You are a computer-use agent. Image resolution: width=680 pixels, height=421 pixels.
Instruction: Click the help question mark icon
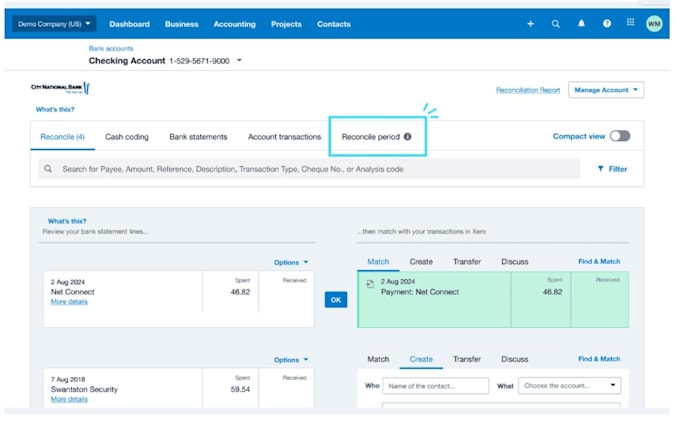607,23
